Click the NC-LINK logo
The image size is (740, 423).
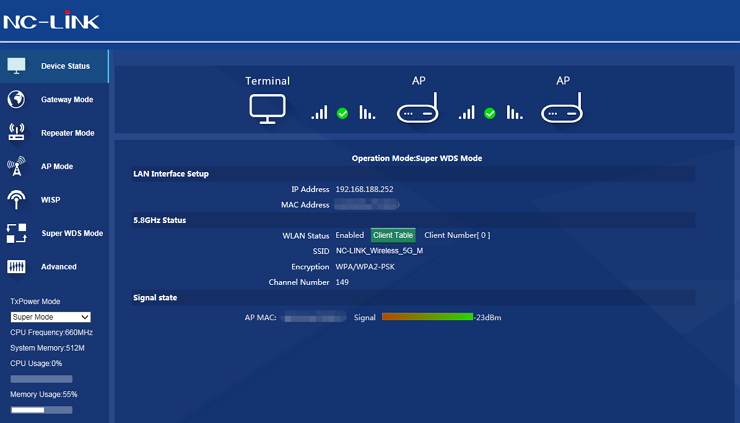pyautogui.click(x=51, y=21)
